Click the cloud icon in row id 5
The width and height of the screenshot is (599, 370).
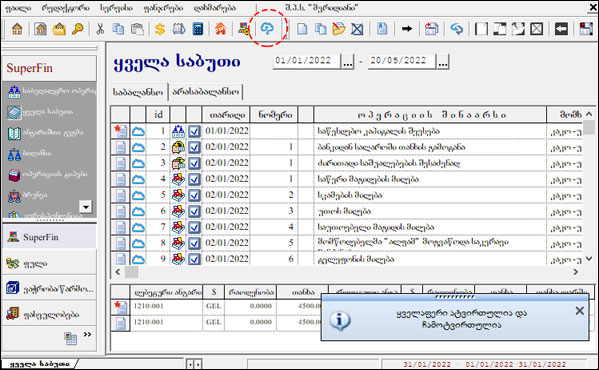click(x=138, y=196)
